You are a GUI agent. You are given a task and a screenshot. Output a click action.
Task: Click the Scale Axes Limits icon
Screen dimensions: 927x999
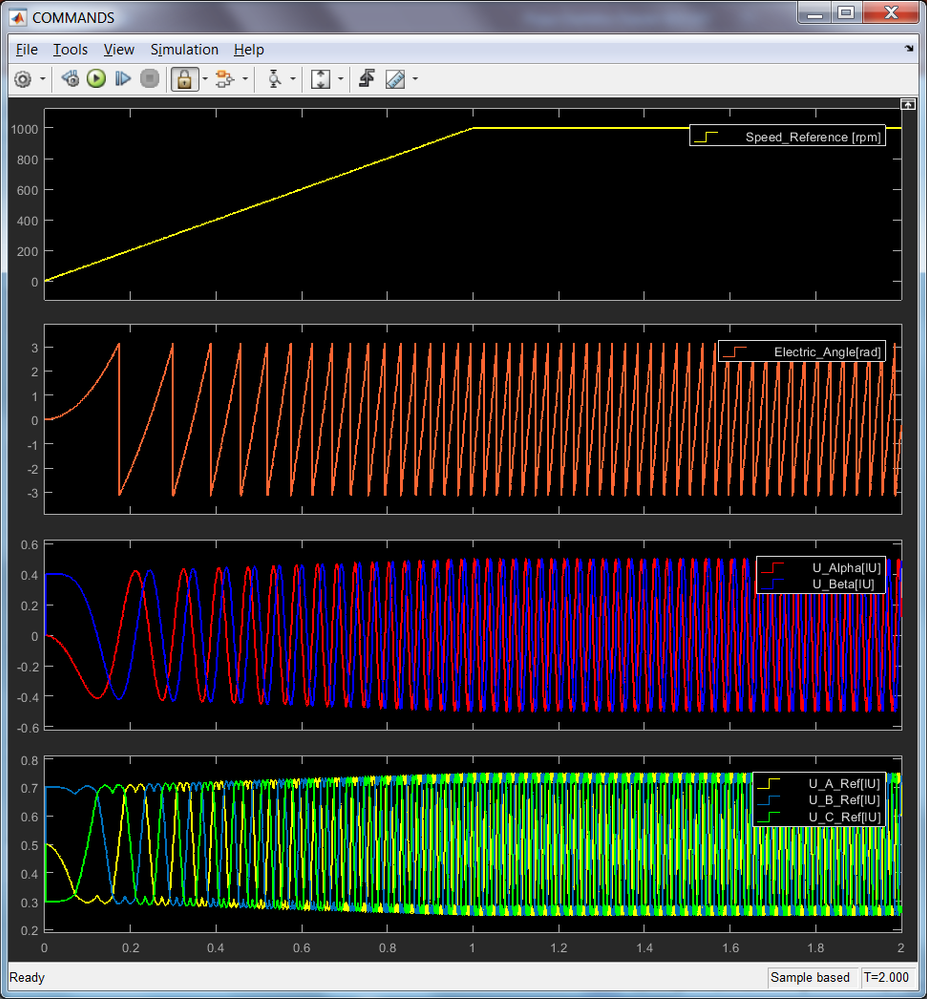point(321,79)
